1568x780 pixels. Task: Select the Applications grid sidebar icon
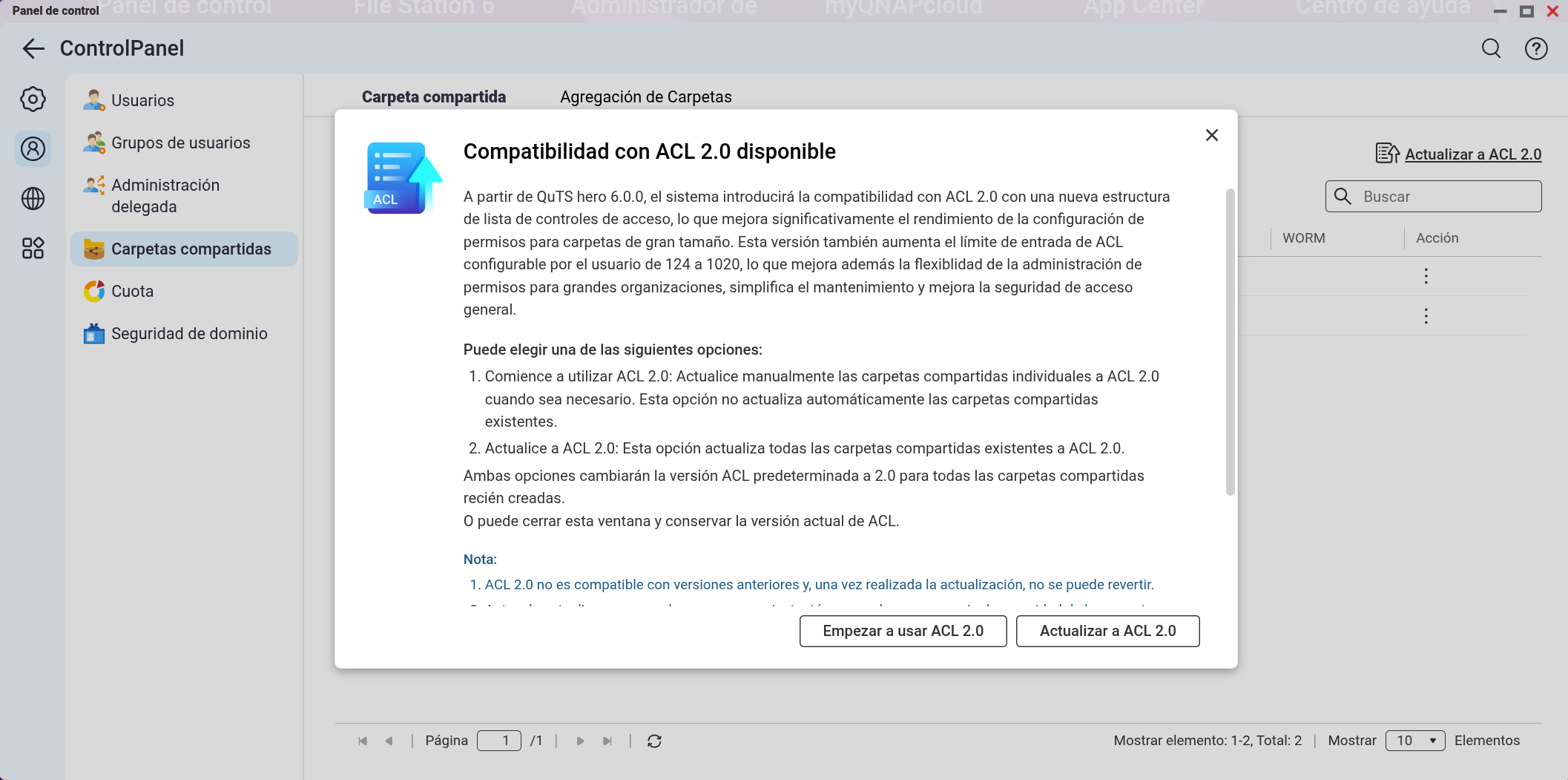click(x=33, y=248)
